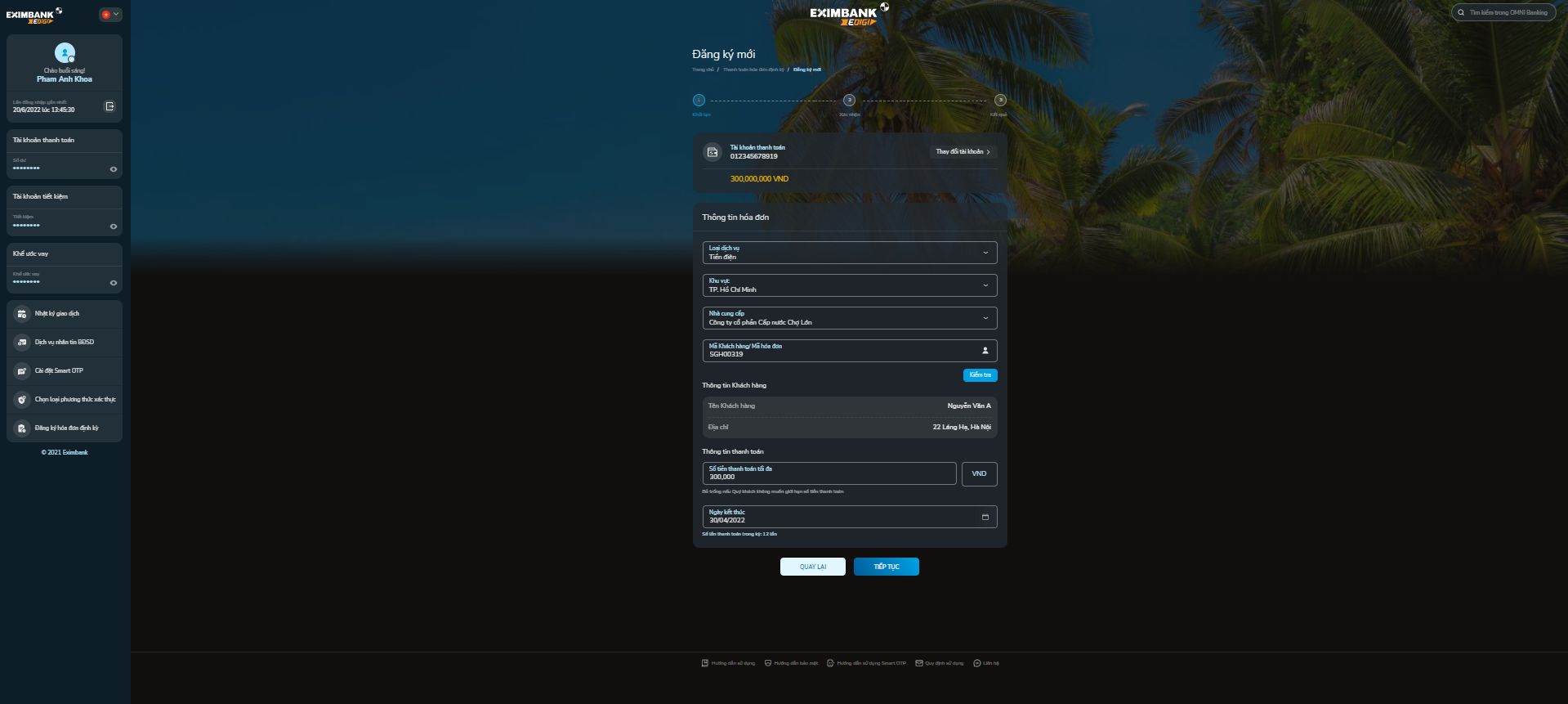This screenshot has height=704, width=1568.
Task: Click the logout icon beside last login time
Action: coord(109,106)
